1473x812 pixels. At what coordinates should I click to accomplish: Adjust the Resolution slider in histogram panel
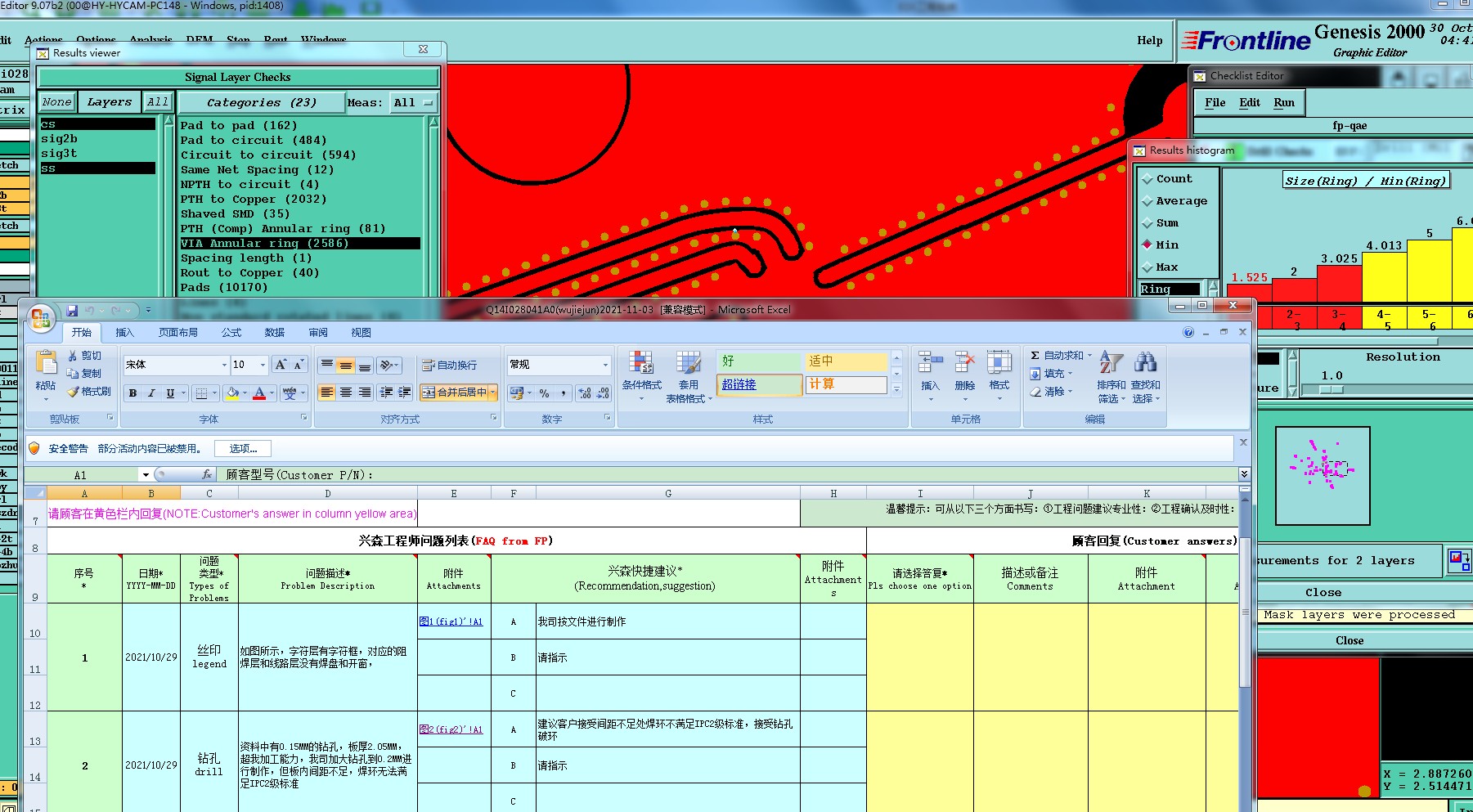1332,389
